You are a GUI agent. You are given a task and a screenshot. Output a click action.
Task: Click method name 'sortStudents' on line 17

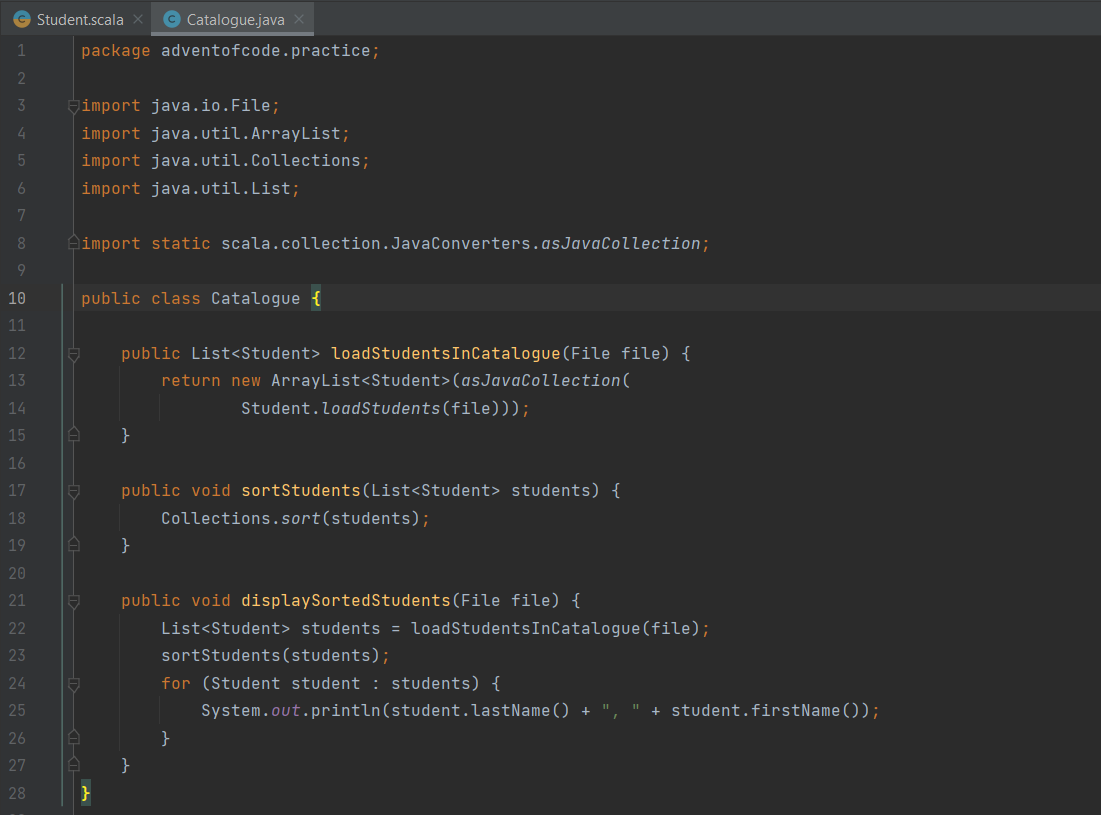pyautogui.click(x=301, y=490)
